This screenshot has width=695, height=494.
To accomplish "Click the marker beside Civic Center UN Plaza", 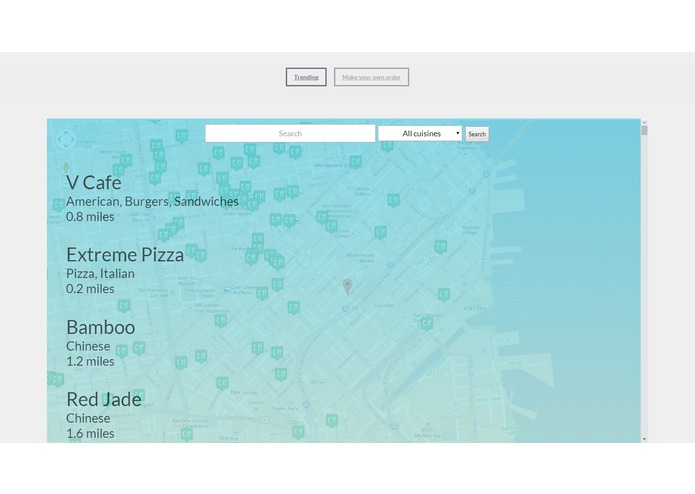I will [262, 293].
